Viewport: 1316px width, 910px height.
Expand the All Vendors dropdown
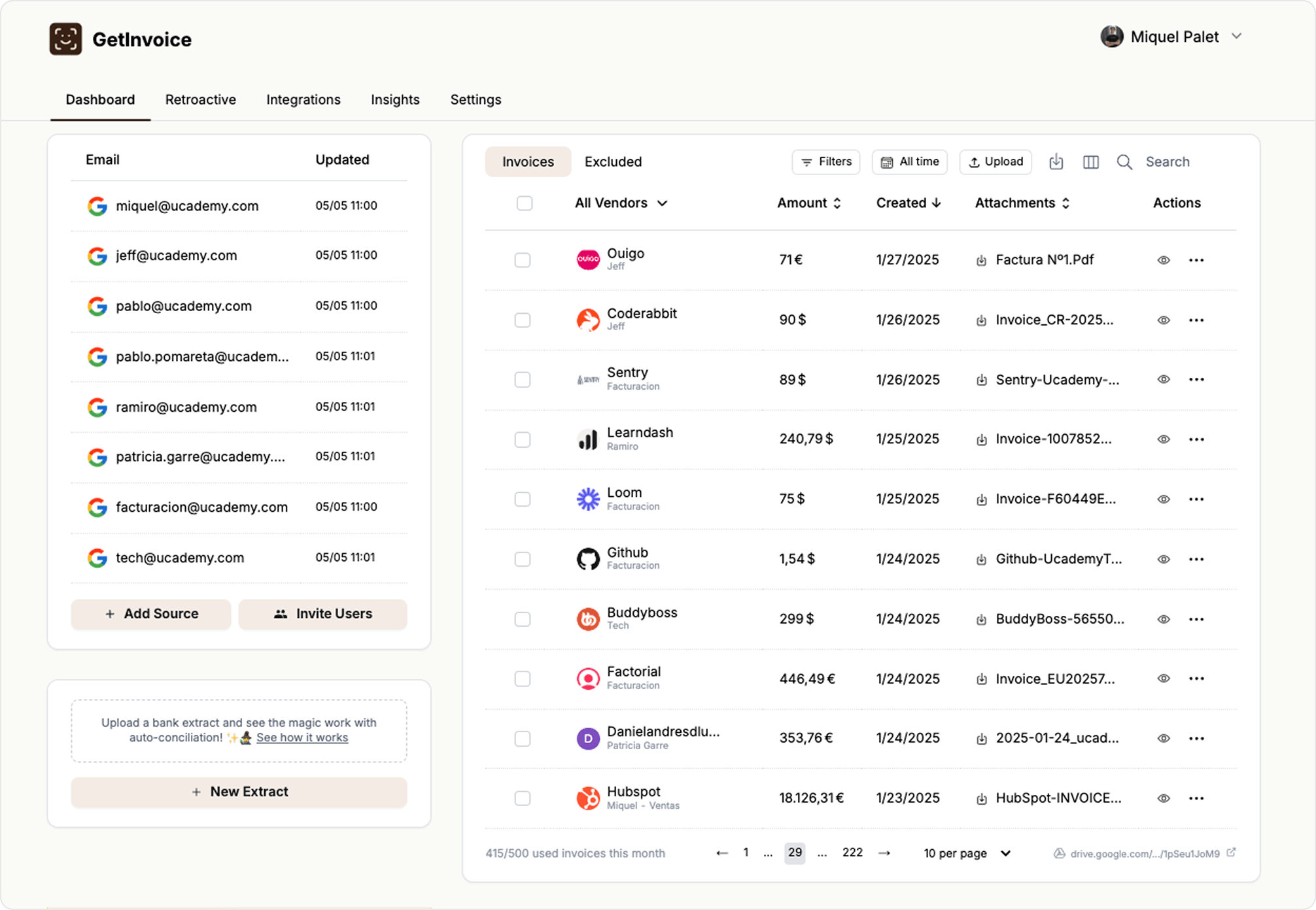pyautogui.click(x=621, y=203)
